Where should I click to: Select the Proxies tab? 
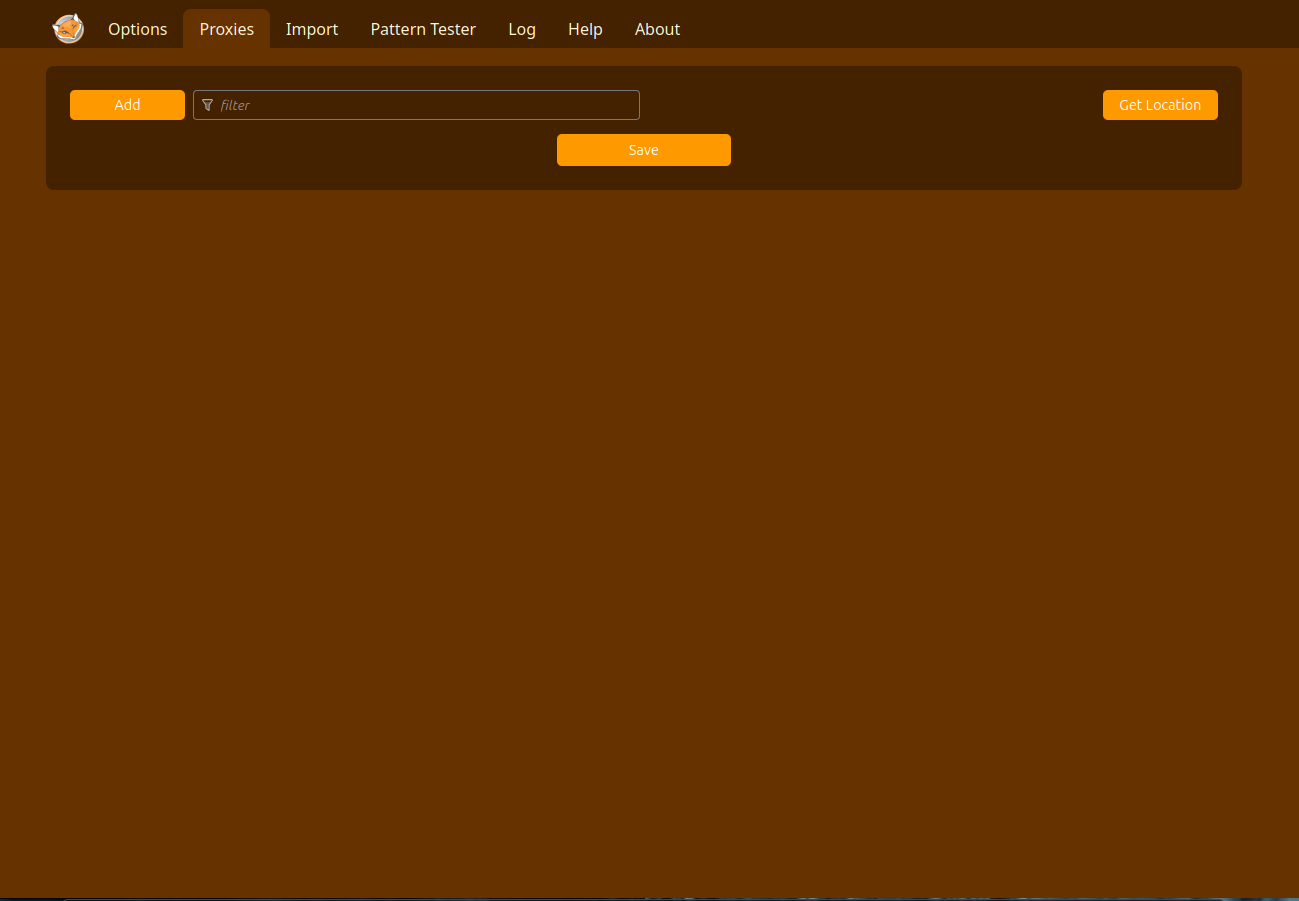point(226,29)
